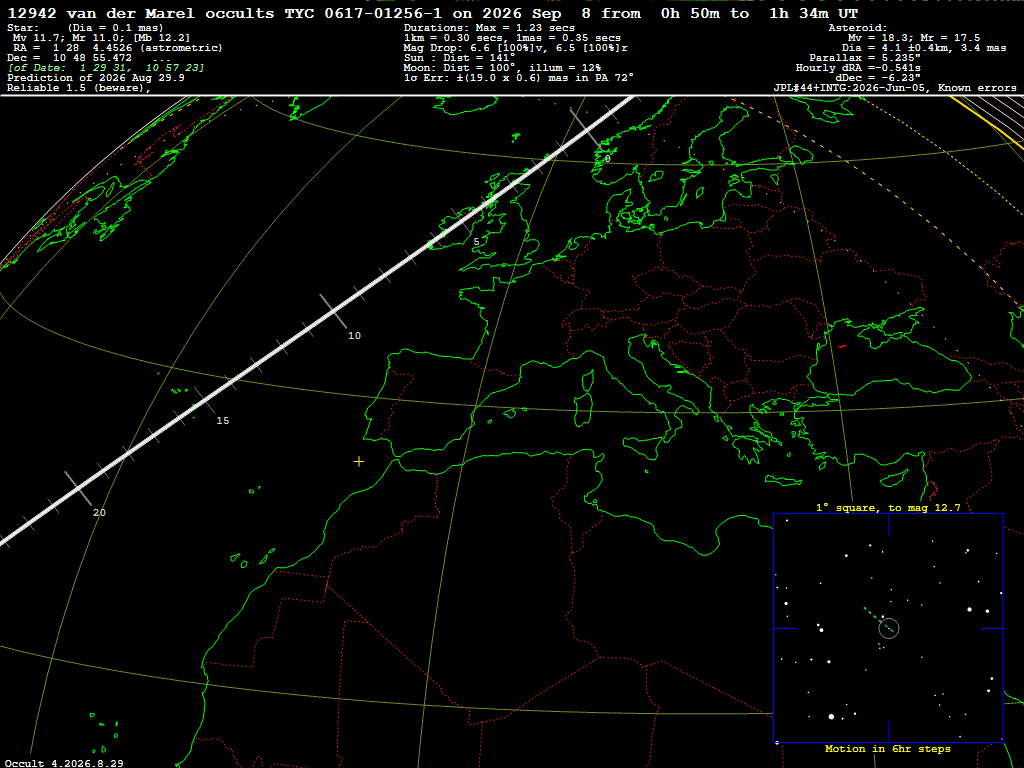Click the '1° square, to mag 12.7' caption
Image resolution: width=1024 pixels, height=768 pixels.
coord(888,507)
